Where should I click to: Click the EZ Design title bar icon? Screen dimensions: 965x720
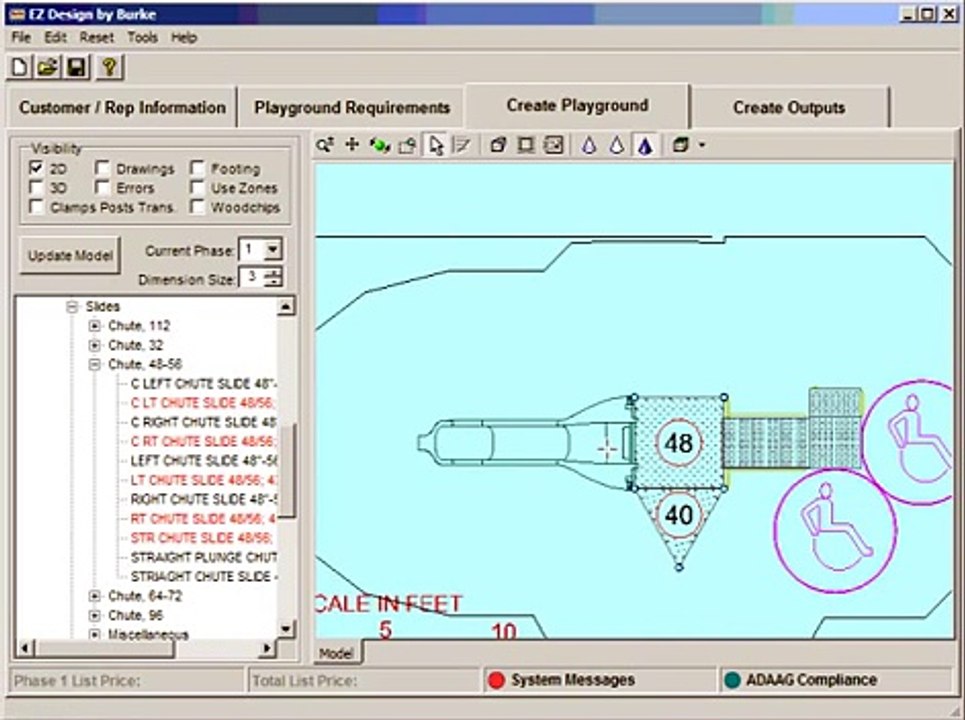tap(17, 14)
